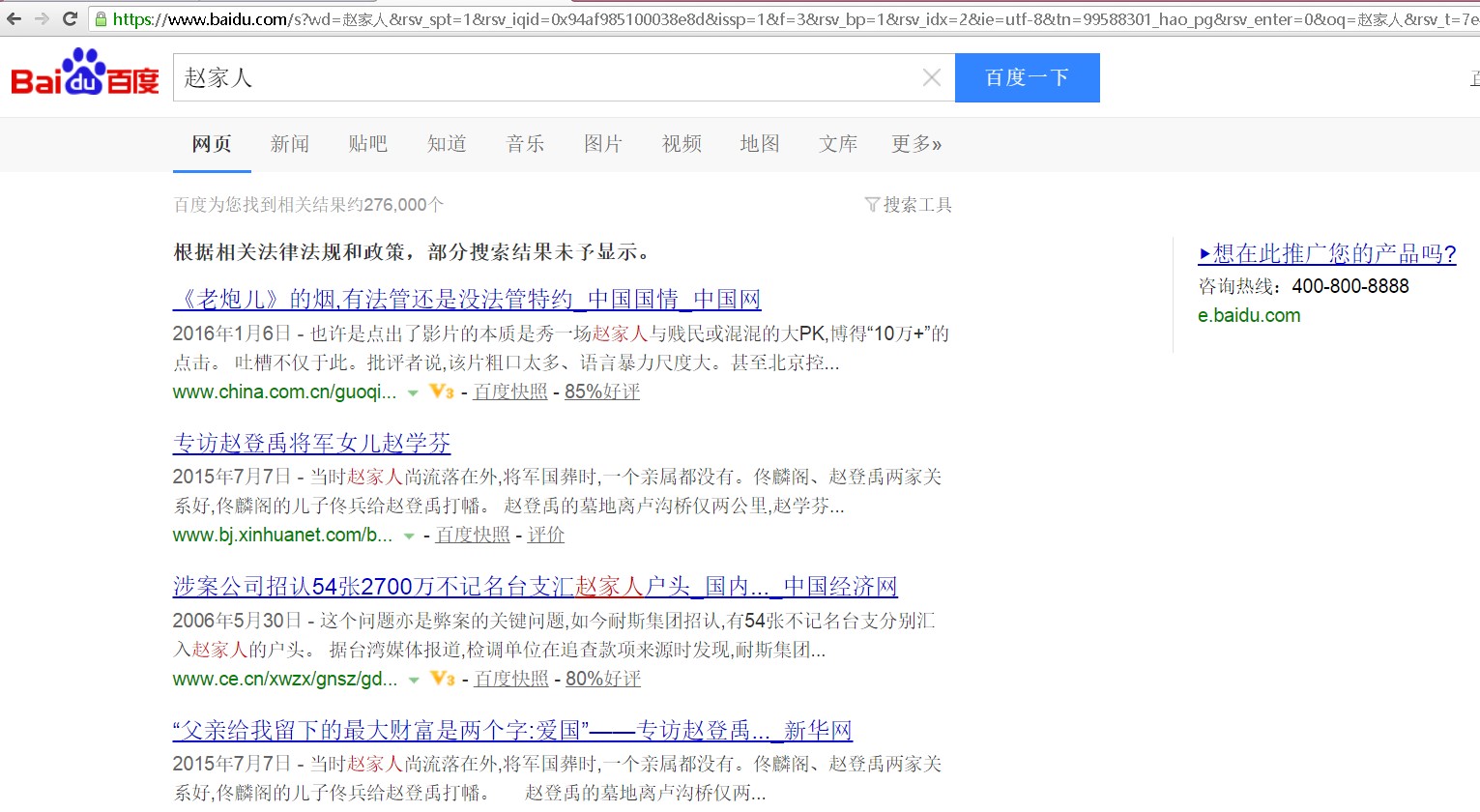This screenshot has width=1480, height=812.
Task: Click inside the 赵家人 search input field
Action: (x=541, y=77)
